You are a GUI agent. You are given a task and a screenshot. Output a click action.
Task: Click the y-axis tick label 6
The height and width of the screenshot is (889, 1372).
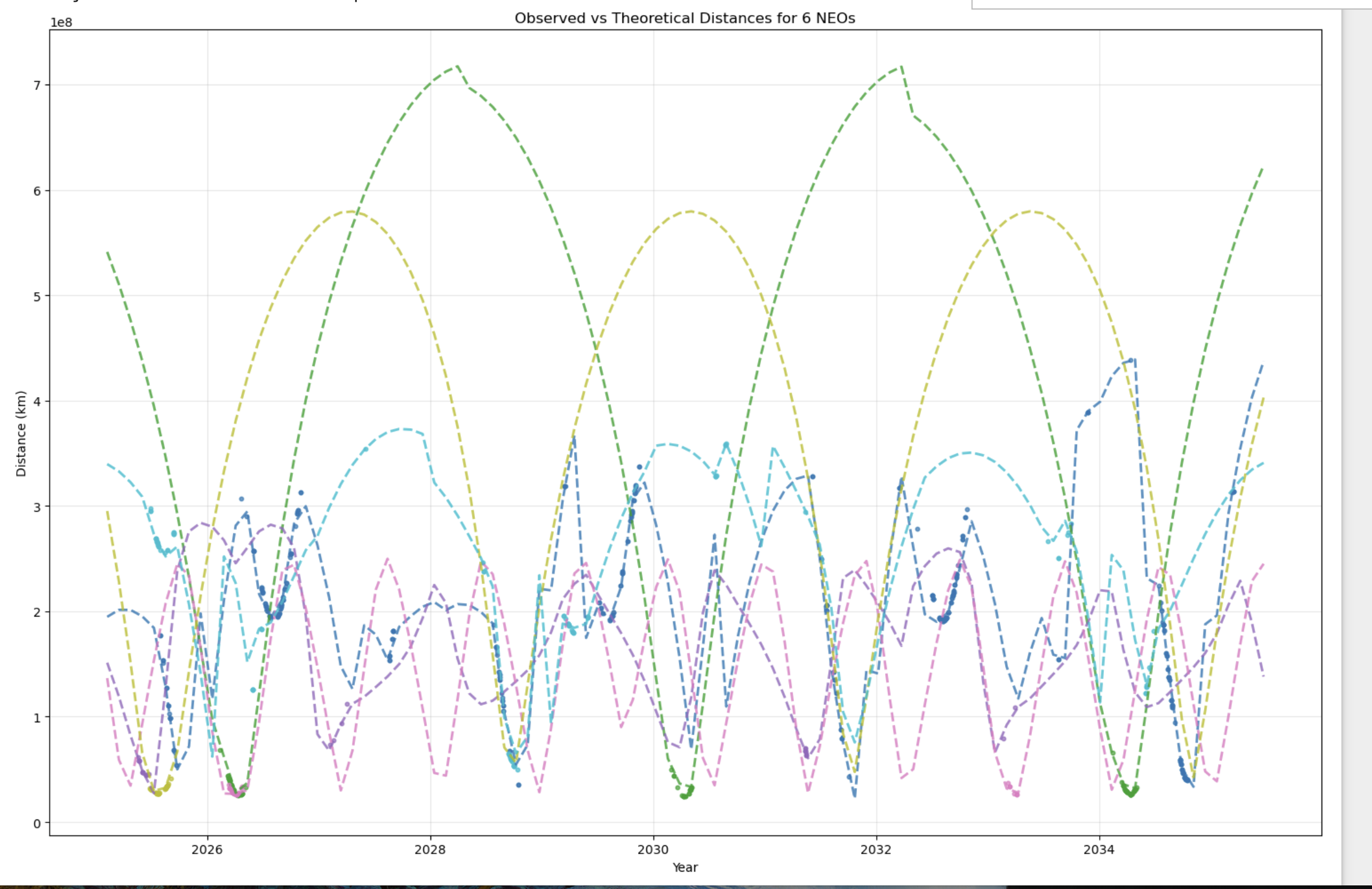37,191
